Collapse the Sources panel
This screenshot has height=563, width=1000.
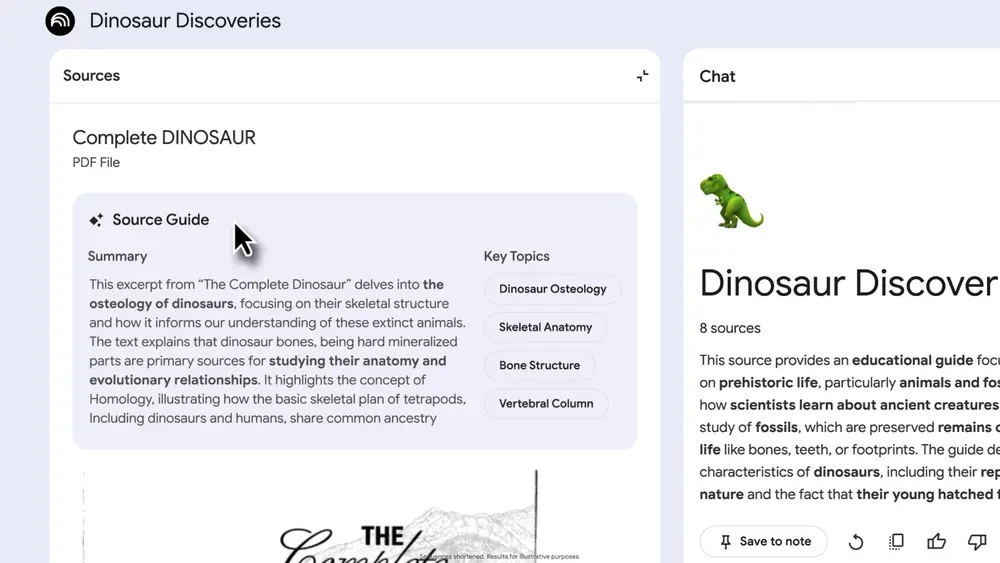[x=642, y=76]
